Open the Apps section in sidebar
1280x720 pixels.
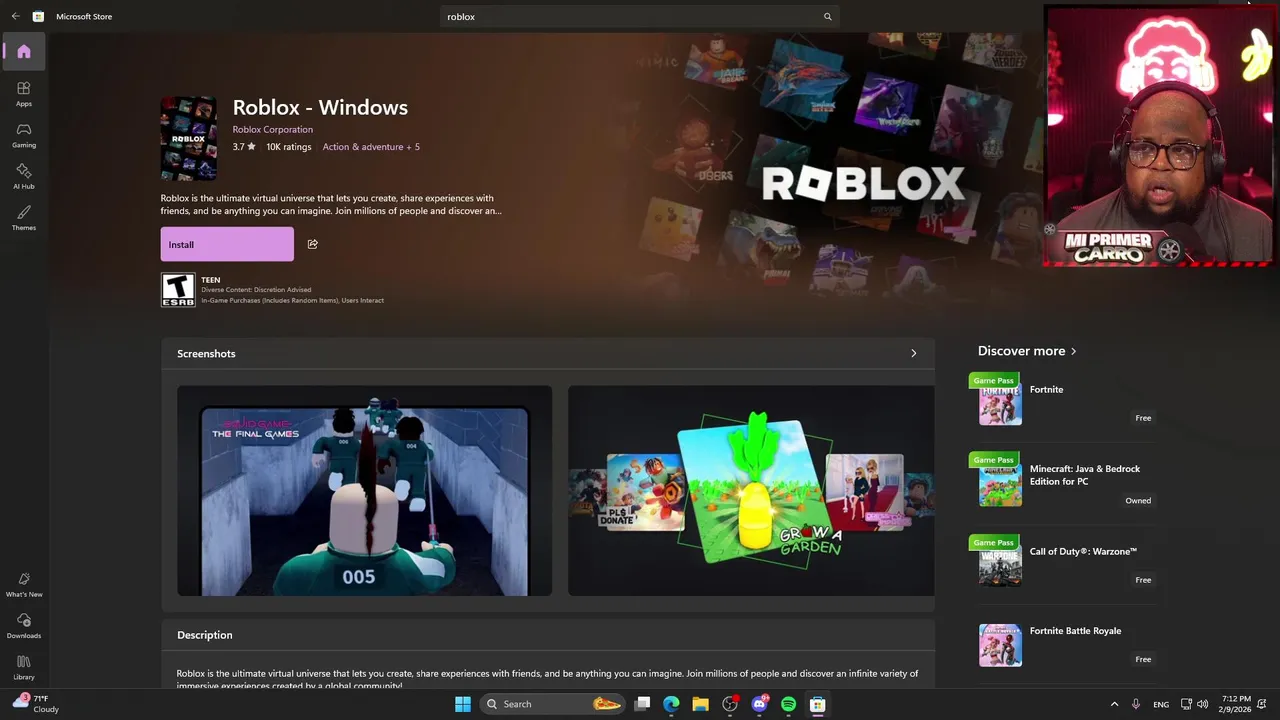click(x=24, y=94)
